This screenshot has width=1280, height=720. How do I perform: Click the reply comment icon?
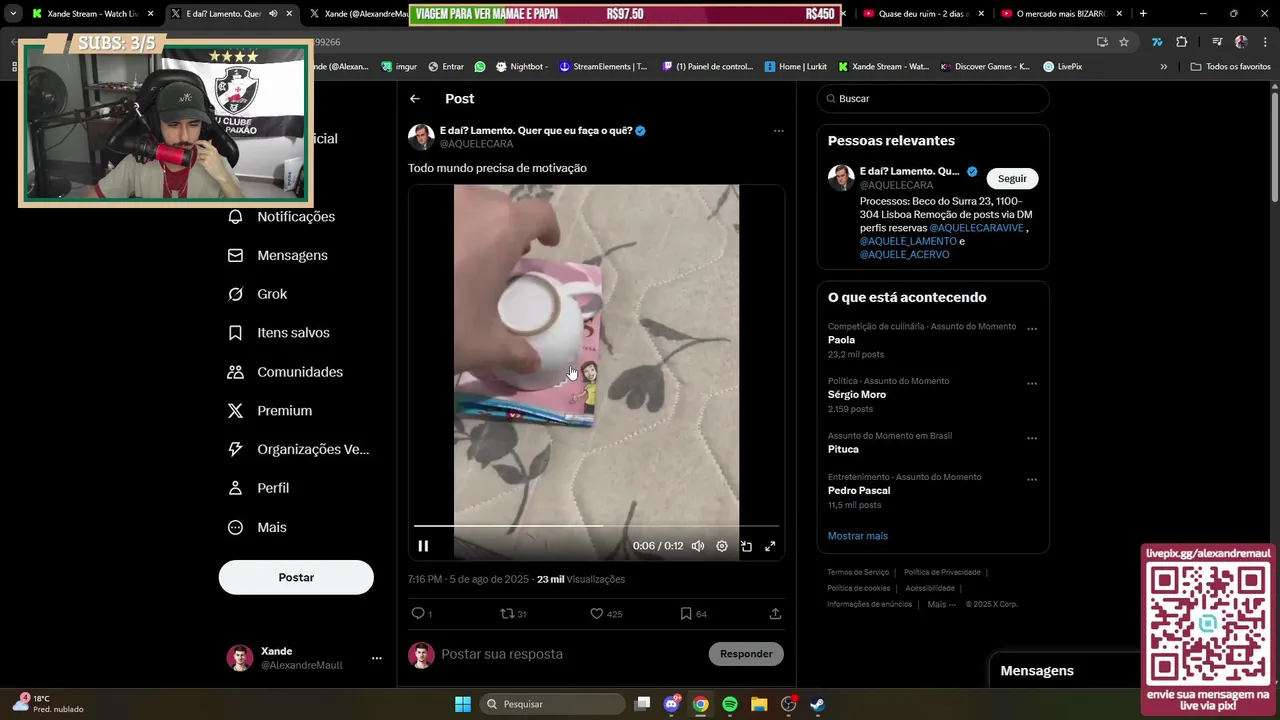click(x=418, y=613)
